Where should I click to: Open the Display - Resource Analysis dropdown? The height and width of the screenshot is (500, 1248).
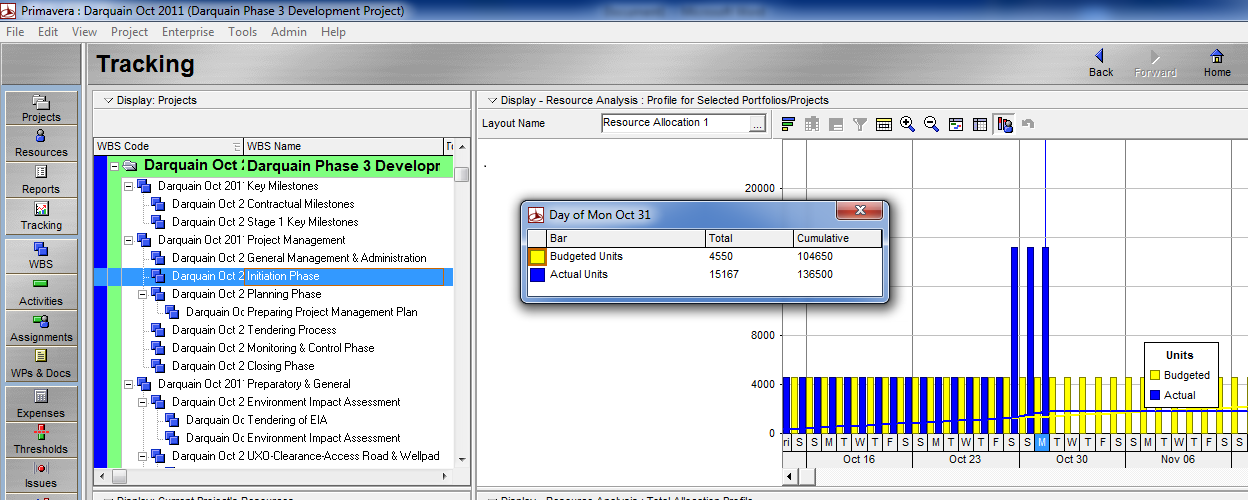[491, 100]
